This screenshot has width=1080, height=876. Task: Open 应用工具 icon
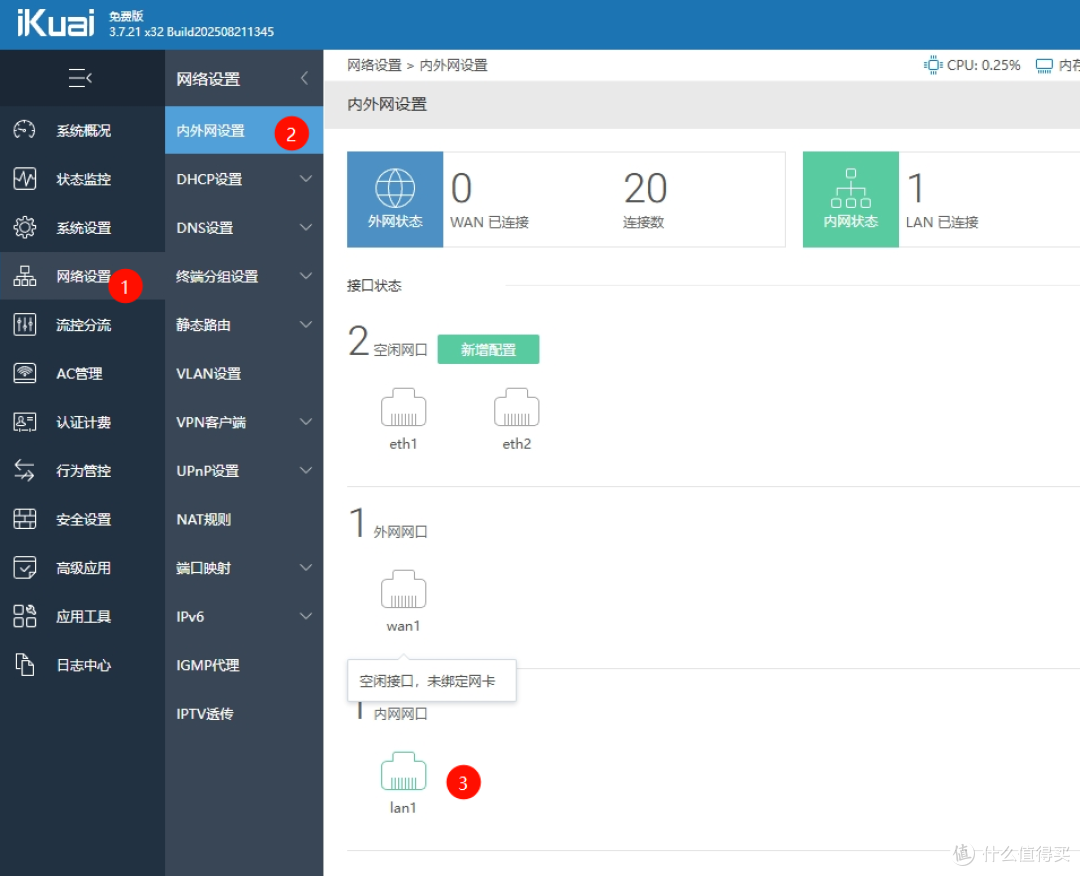pyautogui.click(x=25, y=616)
